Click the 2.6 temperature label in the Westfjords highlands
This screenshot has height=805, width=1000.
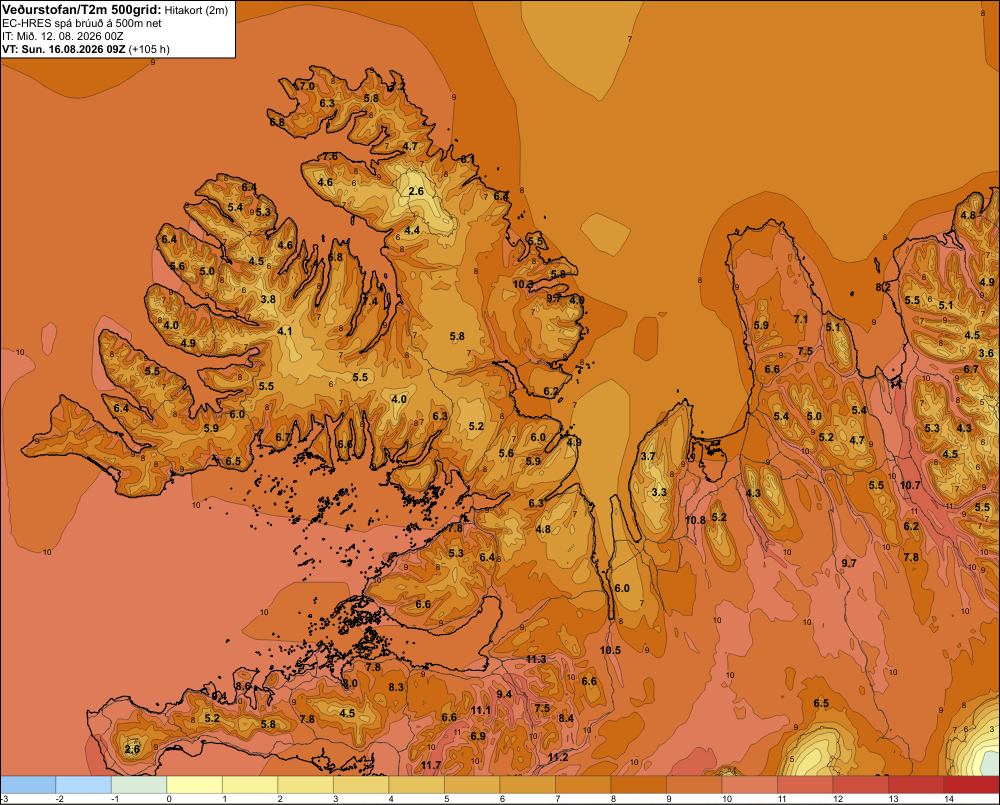coord(416,191)
